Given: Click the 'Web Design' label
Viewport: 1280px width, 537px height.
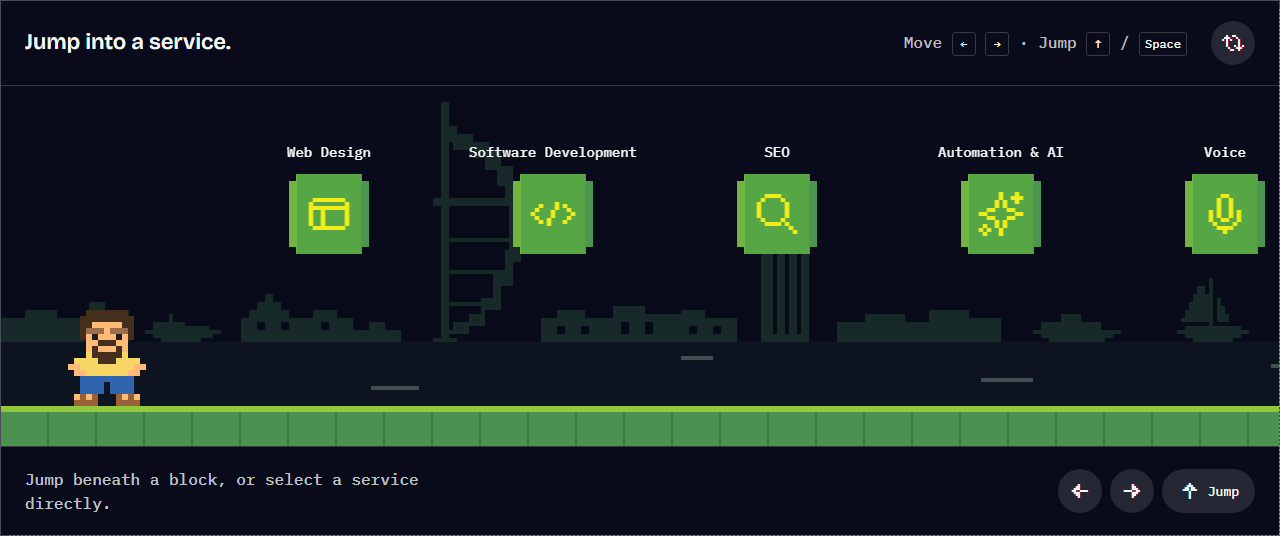Looking at the screenshot, I should pos(329,152).
